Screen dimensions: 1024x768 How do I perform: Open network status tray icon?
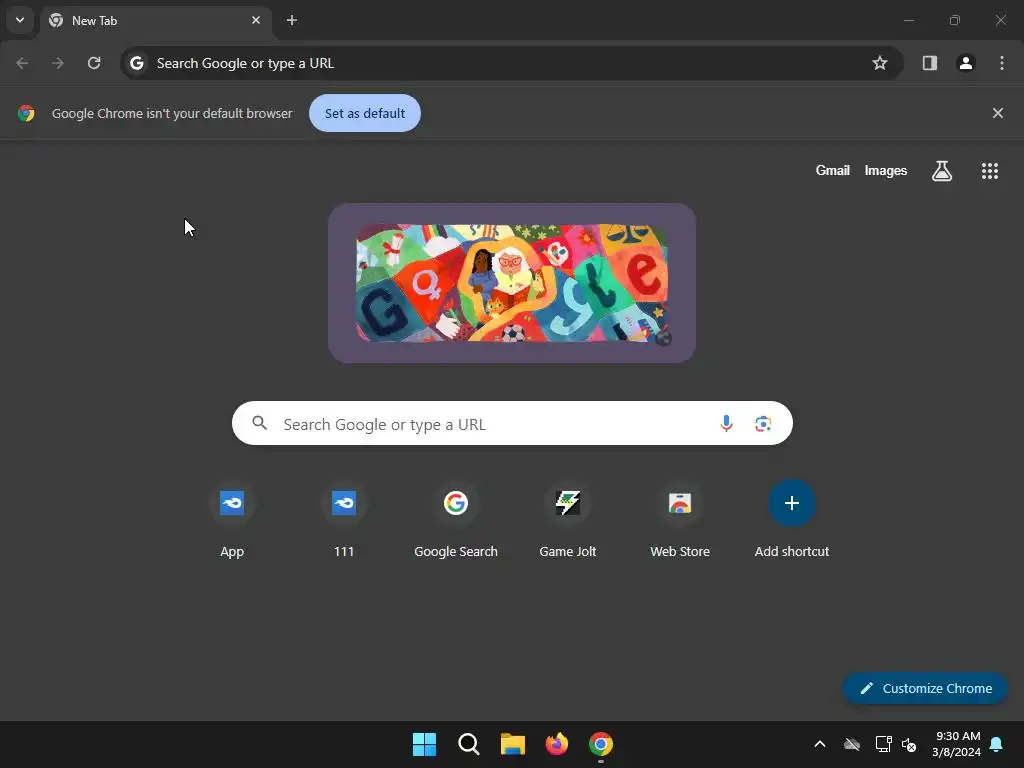pos(883,744)
